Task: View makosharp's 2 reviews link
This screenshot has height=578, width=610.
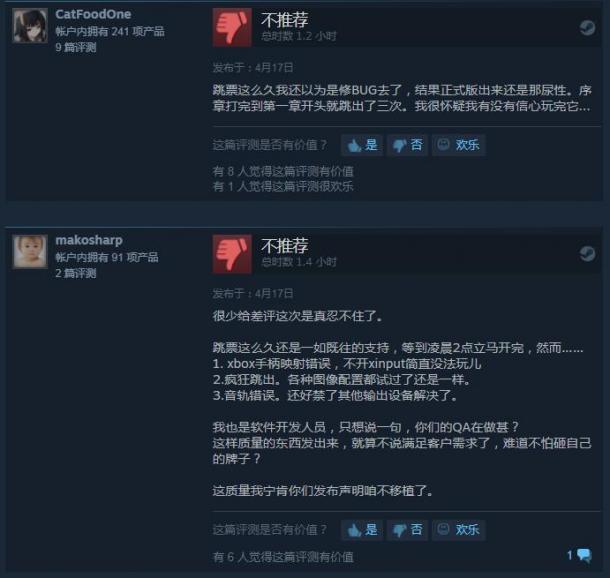Action: (x=75, y=273)
